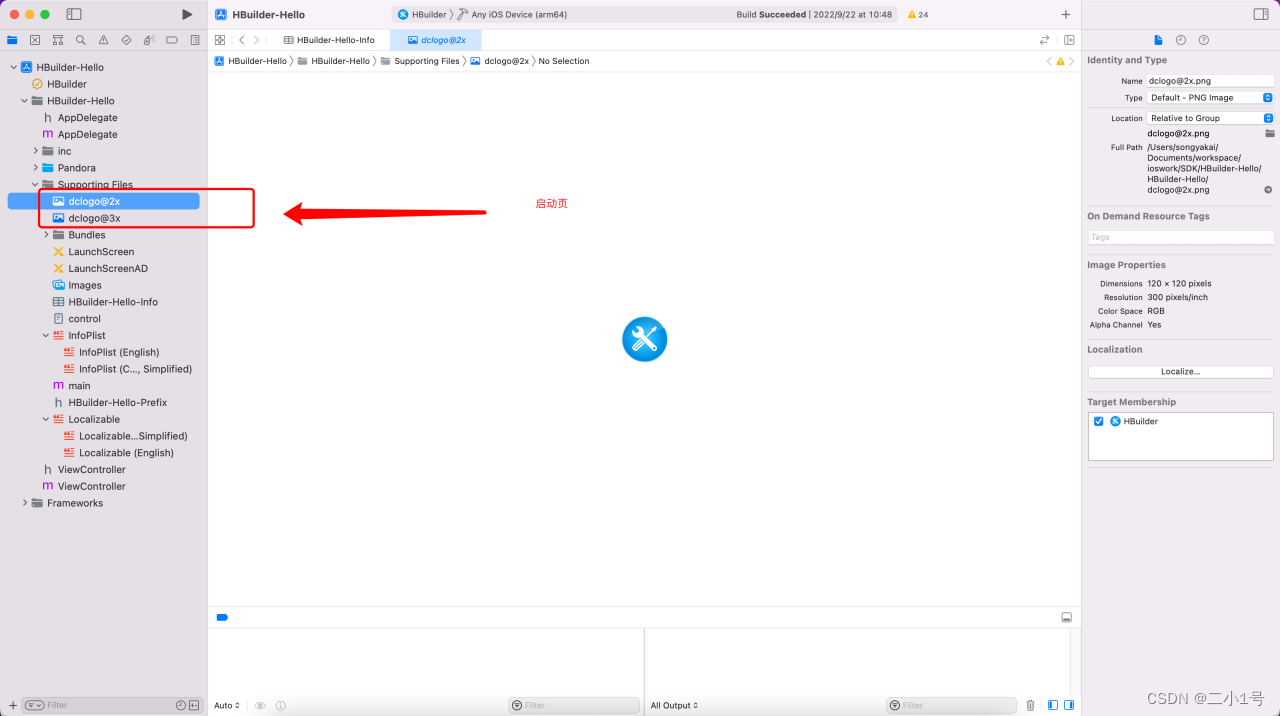
Task: Click Supporting Files in the jump bar
Action: coord(420,61)
